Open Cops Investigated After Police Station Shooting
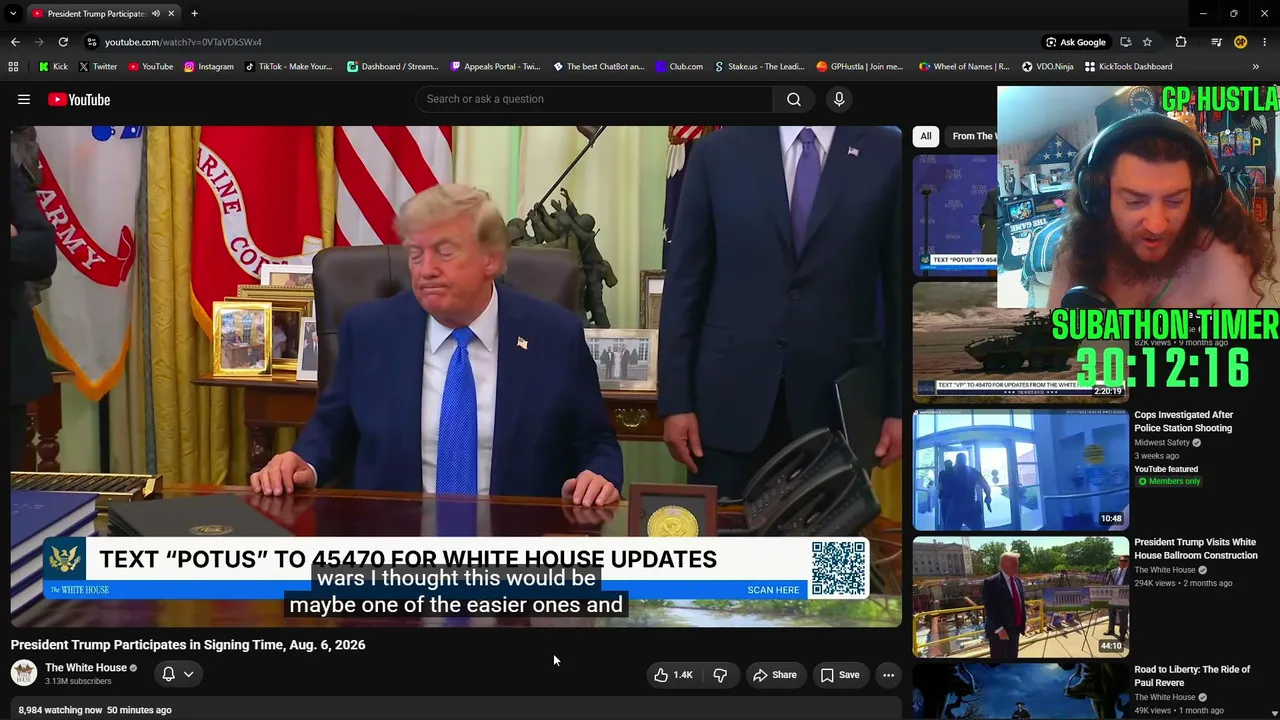Viewport: 1280px width, 720px height. [x=1183, y=421]
